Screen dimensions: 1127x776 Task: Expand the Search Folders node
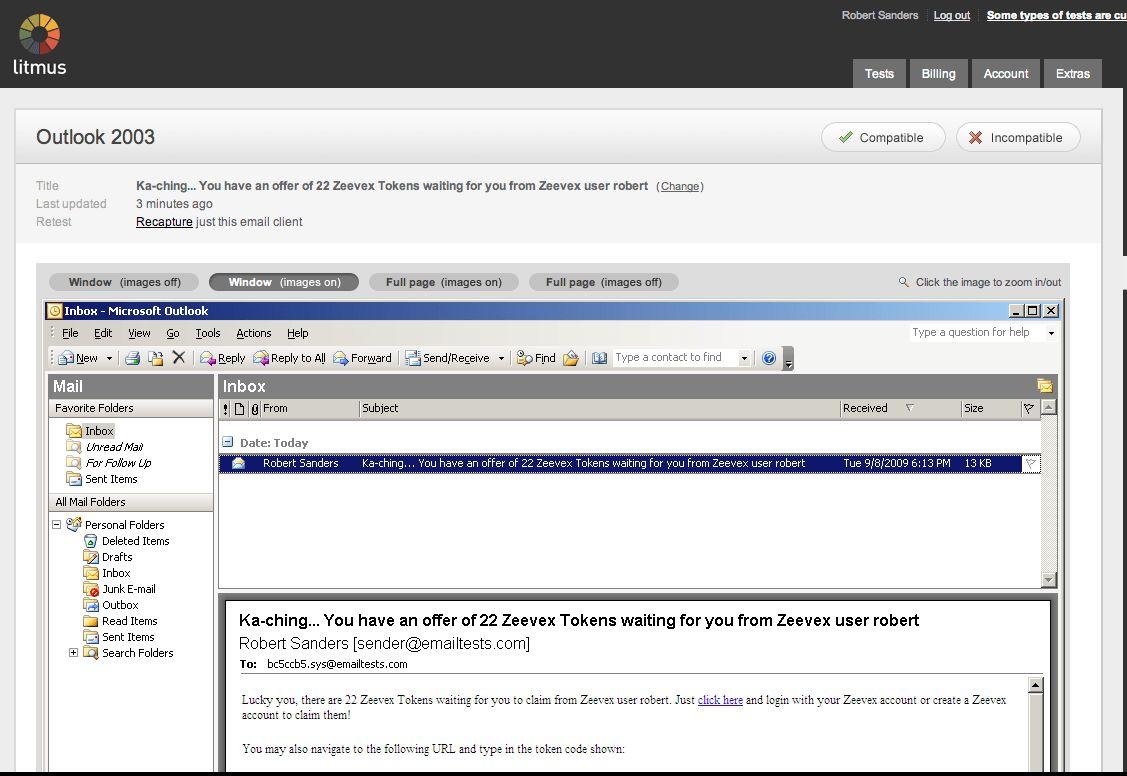point(73,652)
